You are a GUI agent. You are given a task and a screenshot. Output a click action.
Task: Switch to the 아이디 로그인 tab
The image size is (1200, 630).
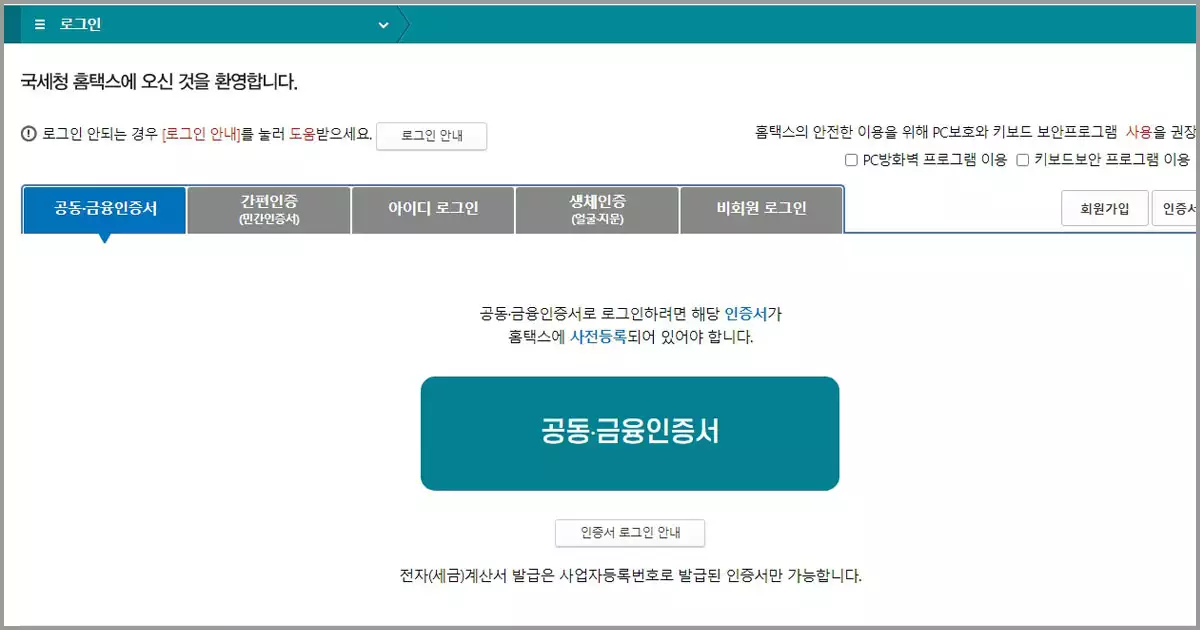(432, 209)
